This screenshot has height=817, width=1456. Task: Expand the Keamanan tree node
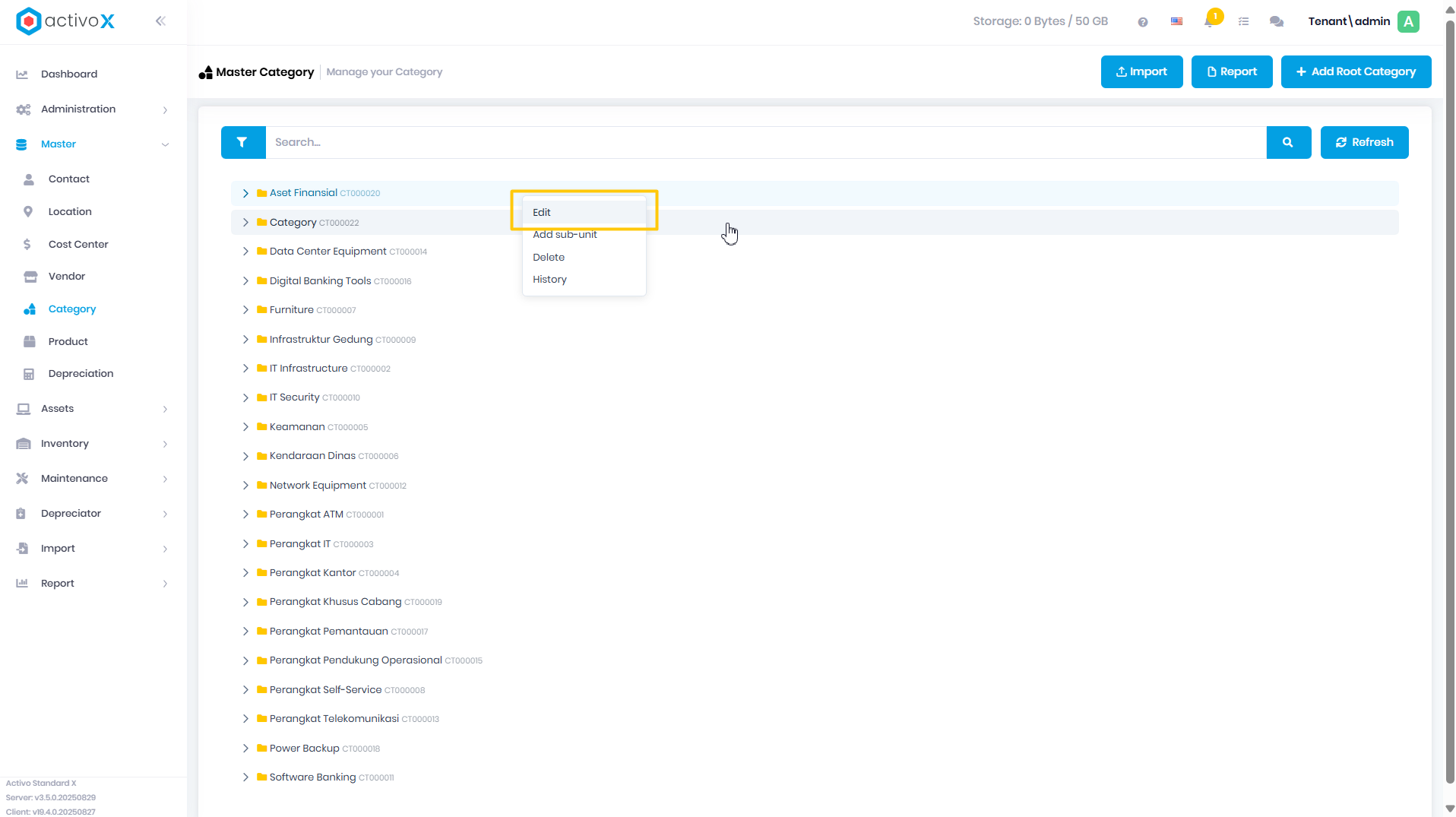pos(245,427)
